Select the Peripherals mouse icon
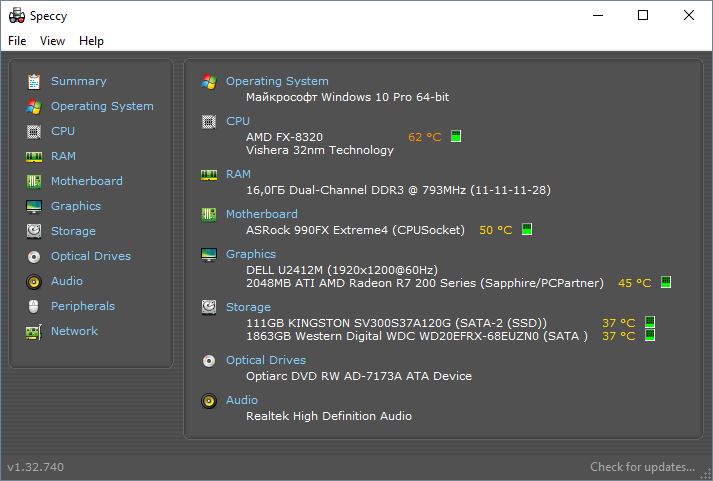This screenshot has height=481, width=713. 34,306
